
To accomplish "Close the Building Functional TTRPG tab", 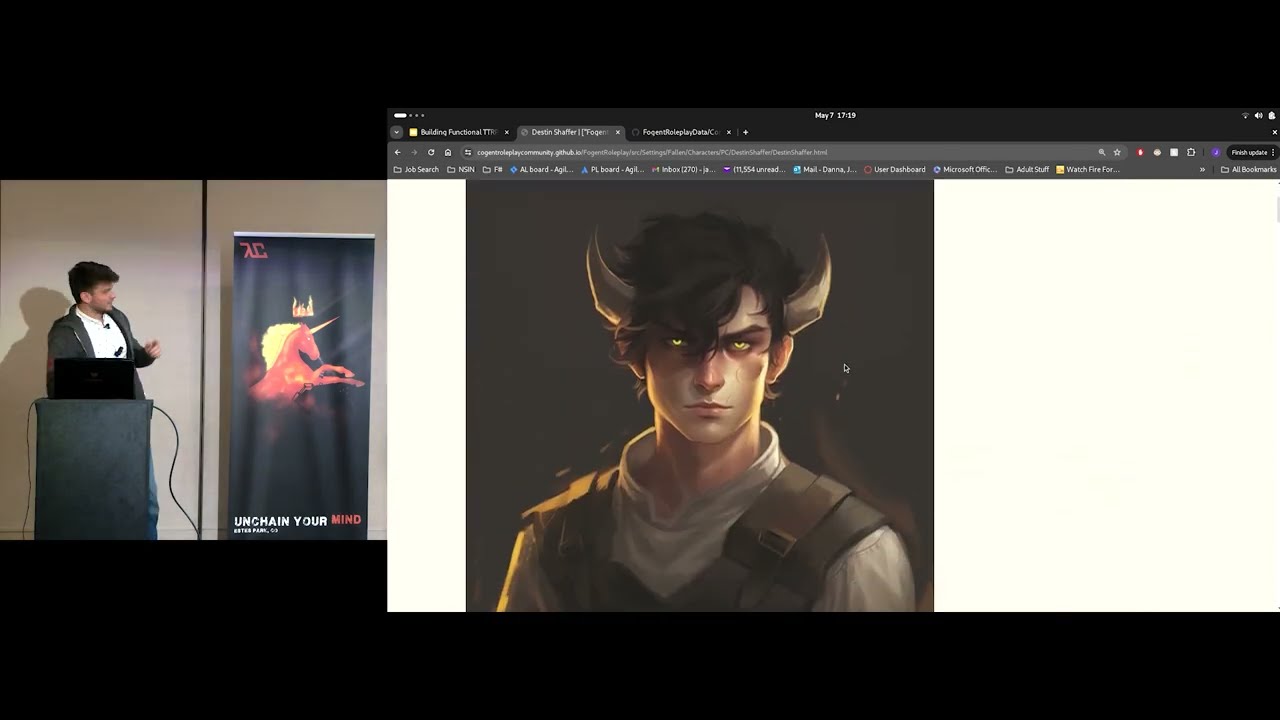I will pos(506,132).
